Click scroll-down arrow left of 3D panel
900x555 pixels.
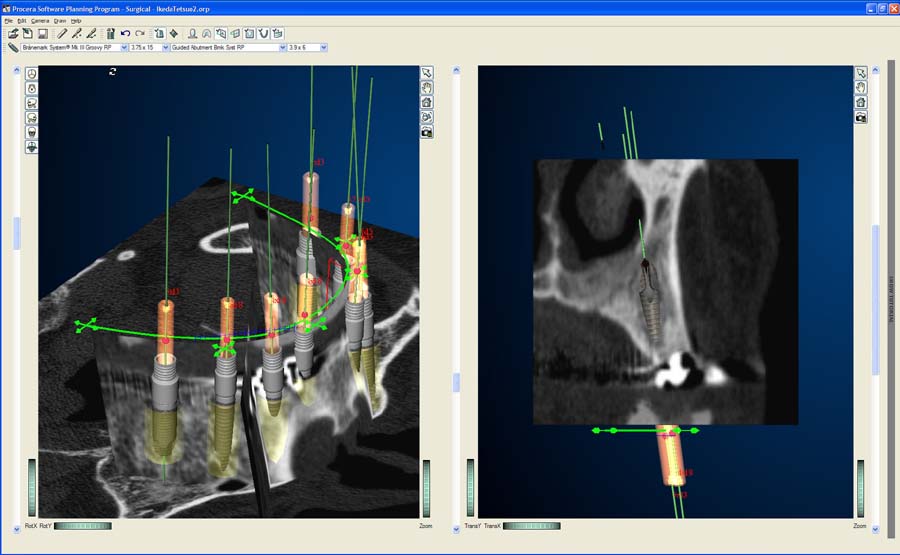tap(17, 529)
